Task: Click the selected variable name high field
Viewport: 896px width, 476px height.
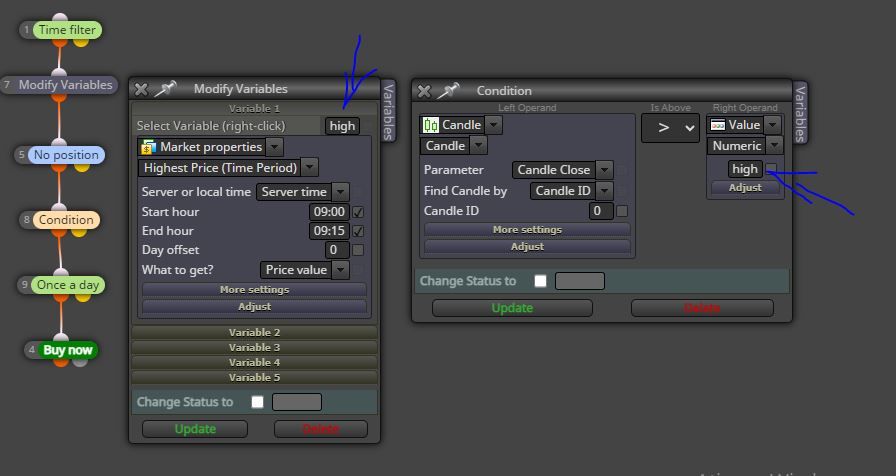Action: click(342, 126)
